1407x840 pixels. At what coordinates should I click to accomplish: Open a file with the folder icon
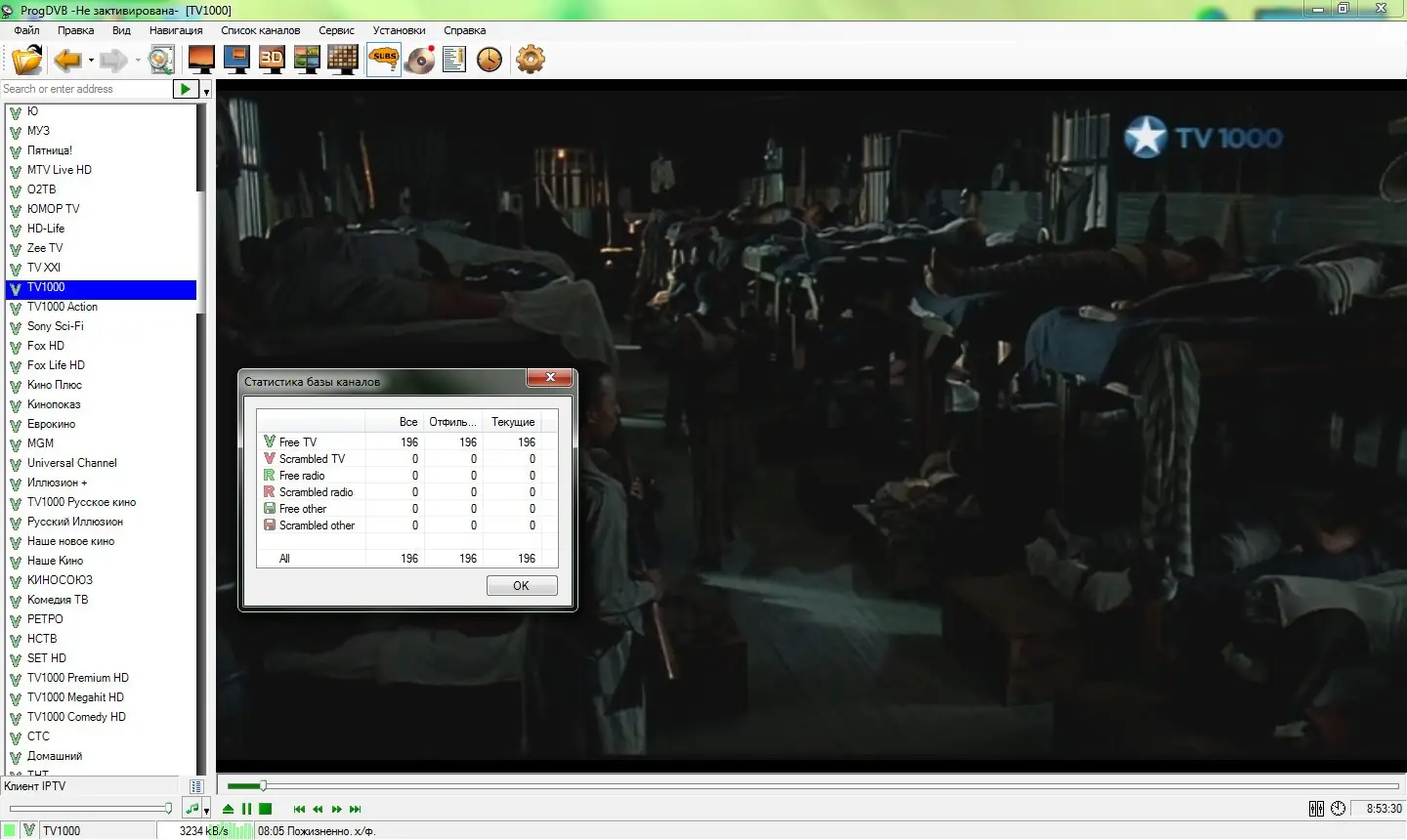pyautogui.click(x=26, y=60)
